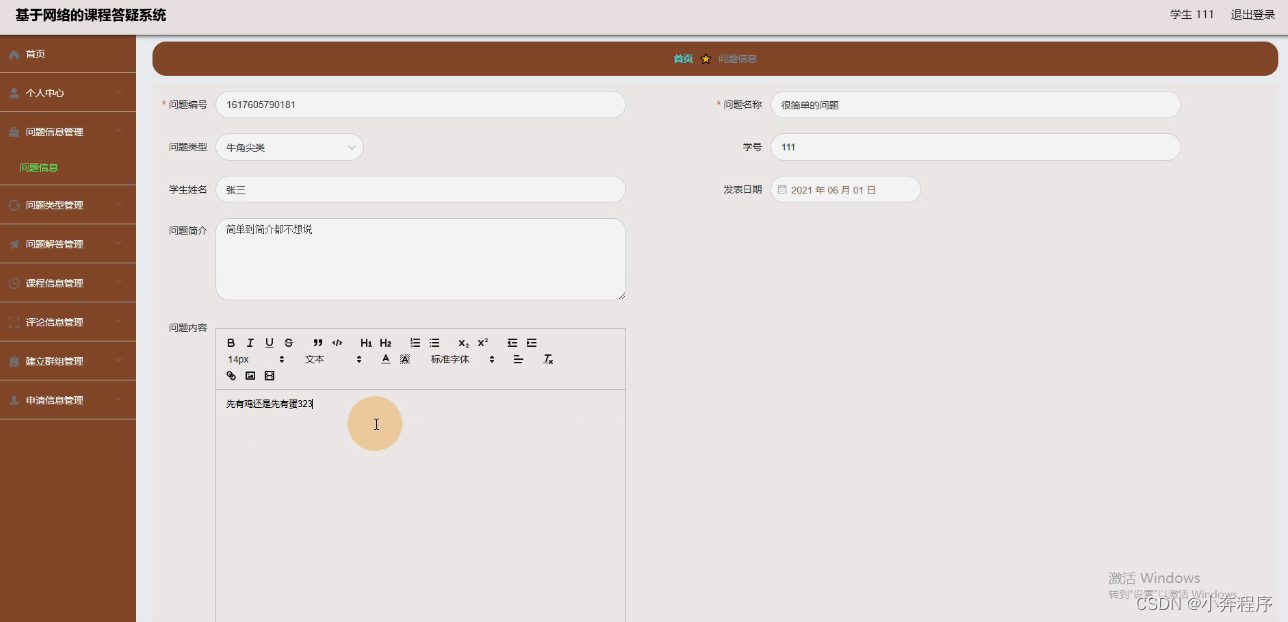Expand the 问题类型管理 sidebar menu
The width and height of the screenshot is (1288, 622).
pyautogui.click(x=68, y=205)
